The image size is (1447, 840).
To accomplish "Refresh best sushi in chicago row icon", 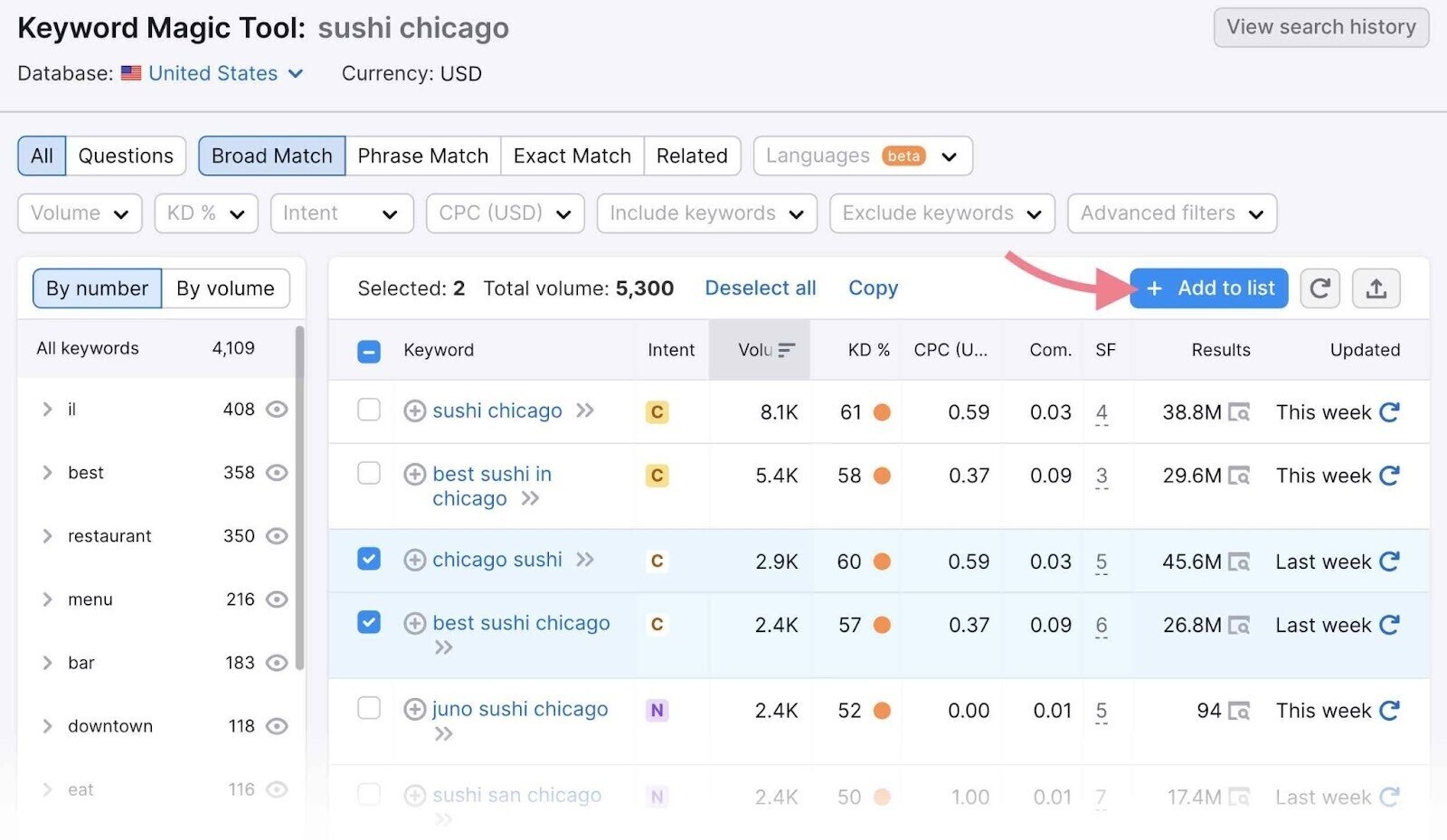I will point(1389,476).
